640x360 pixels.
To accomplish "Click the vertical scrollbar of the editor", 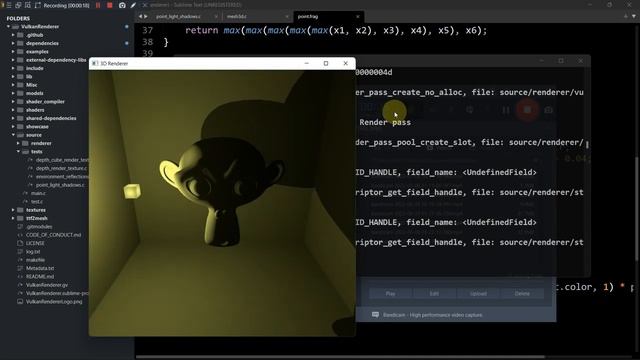I will click(637, 208).
